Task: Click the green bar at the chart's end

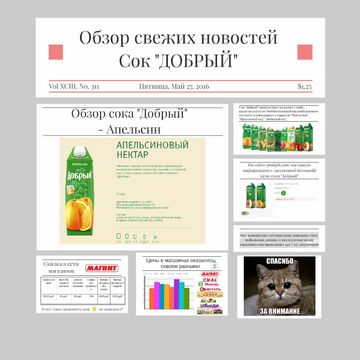Action: 187,298
